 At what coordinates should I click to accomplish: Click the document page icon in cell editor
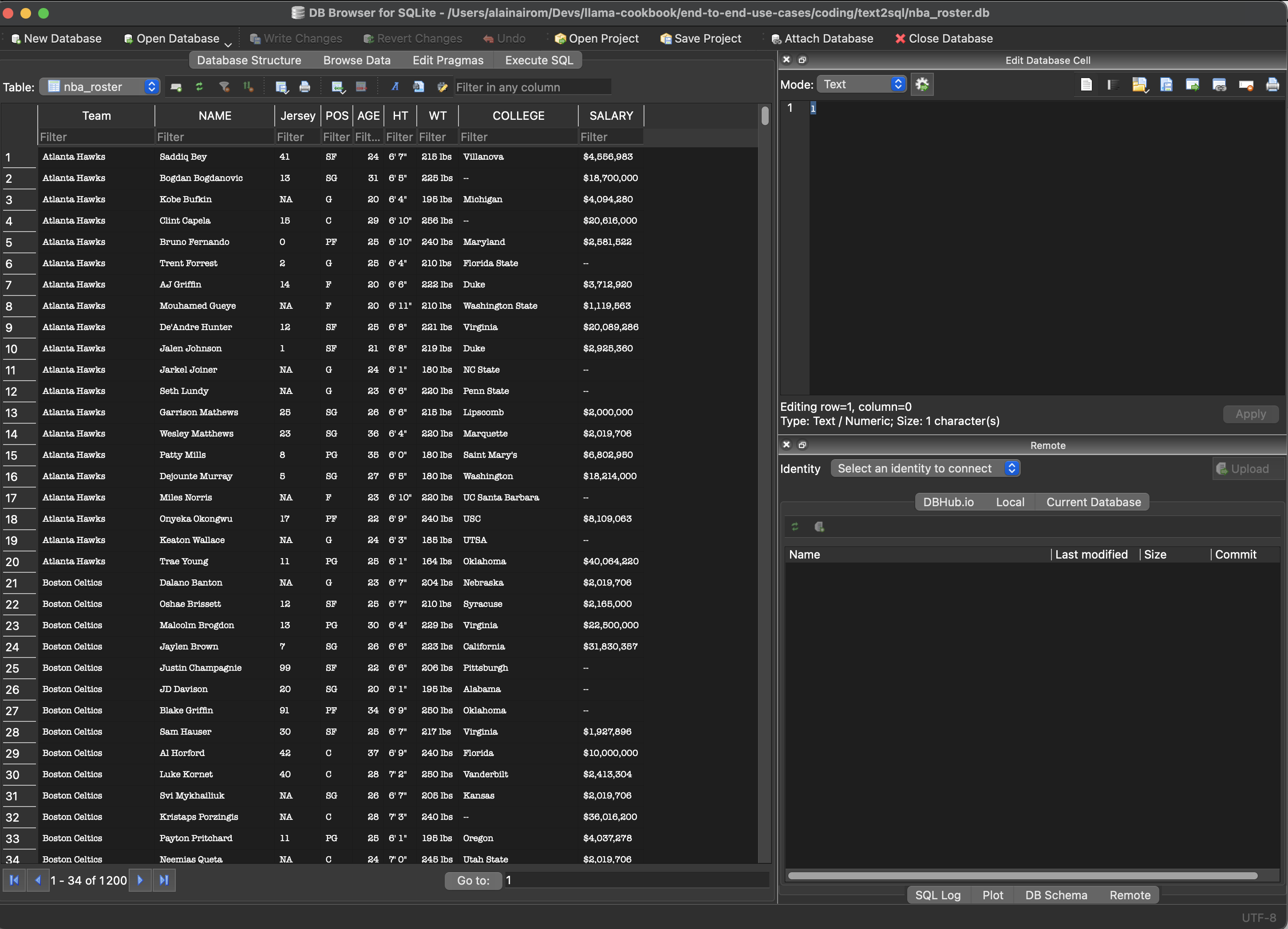[1087, 85]
